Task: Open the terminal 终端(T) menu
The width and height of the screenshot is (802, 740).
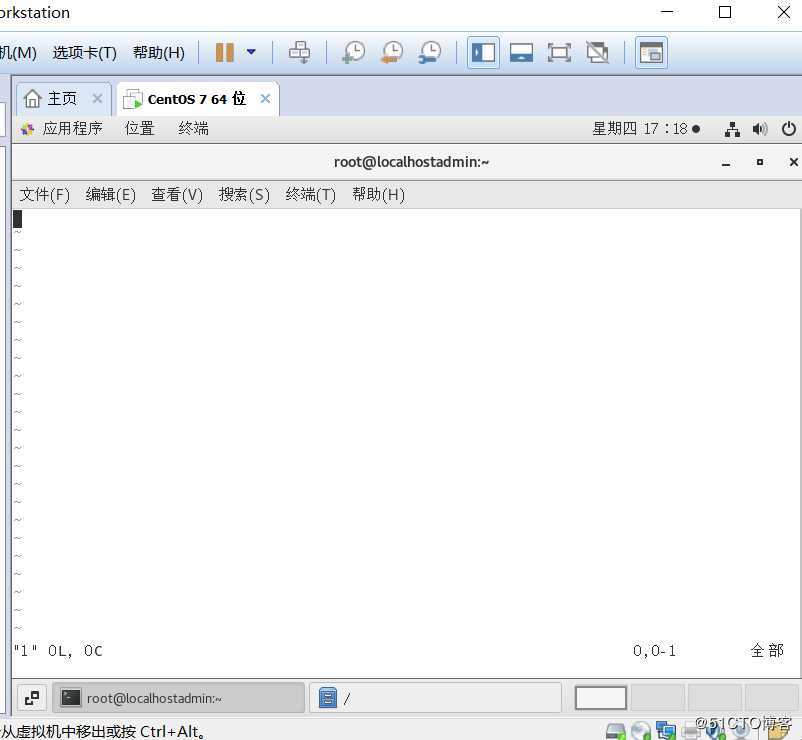Action: pyautogui.click(x=310, y=195)
